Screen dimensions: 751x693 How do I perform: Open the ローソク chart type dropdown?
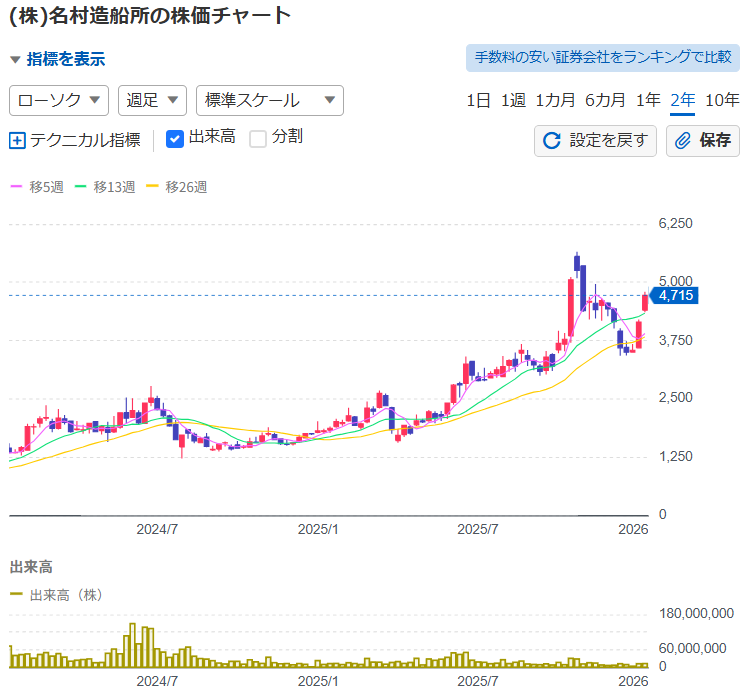click(59, 100)
